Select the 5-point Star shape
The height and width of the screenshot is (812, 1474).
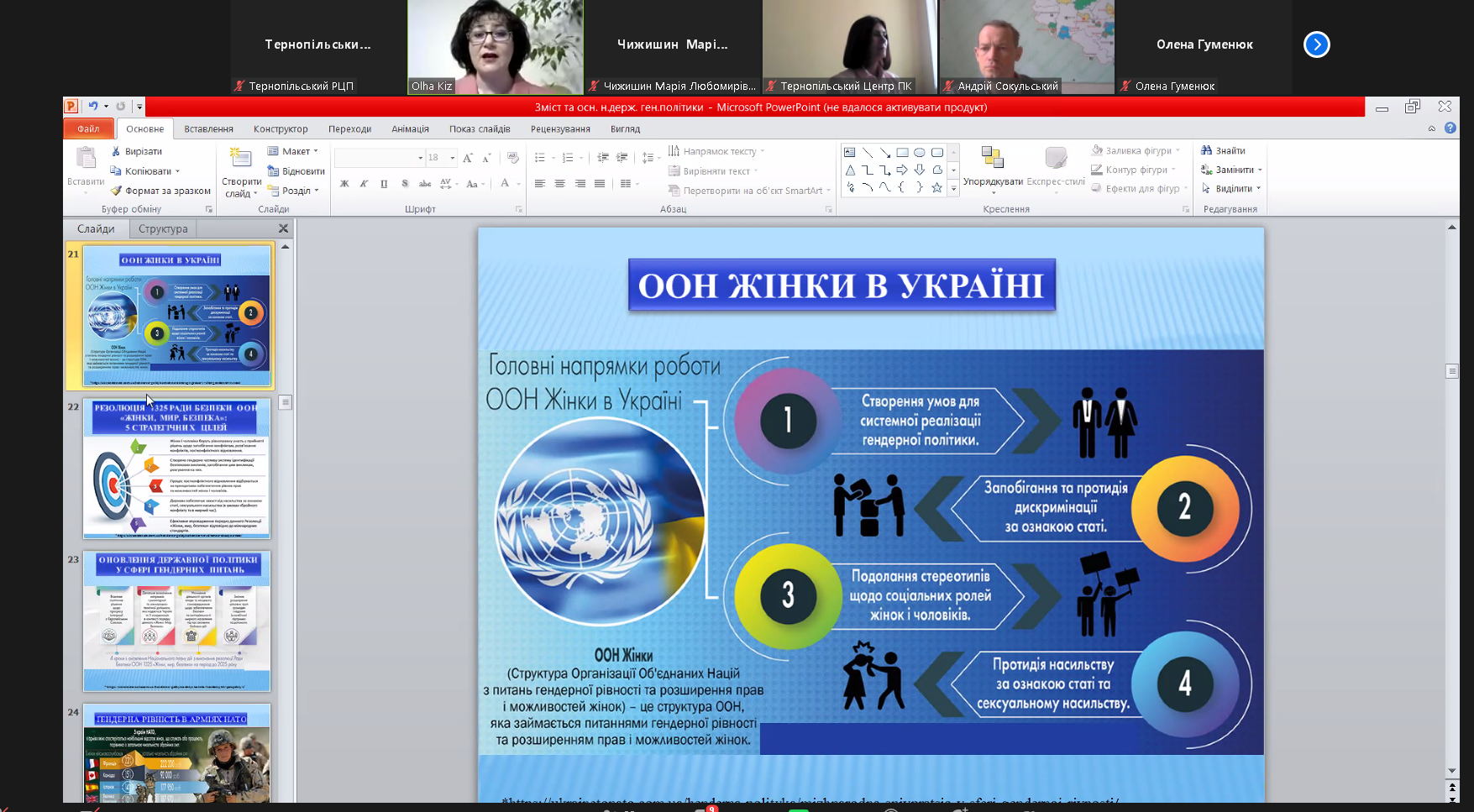(937, 187)
